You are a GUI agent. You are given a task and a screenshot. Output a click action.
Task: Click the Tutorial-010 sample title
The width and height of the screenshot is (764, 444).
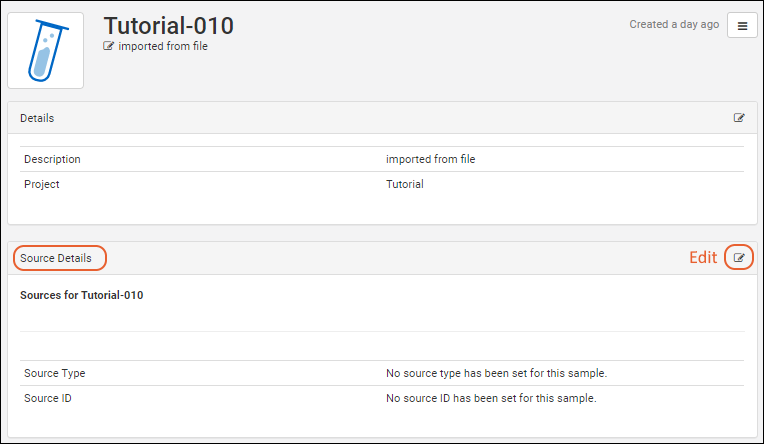point(168,24)
